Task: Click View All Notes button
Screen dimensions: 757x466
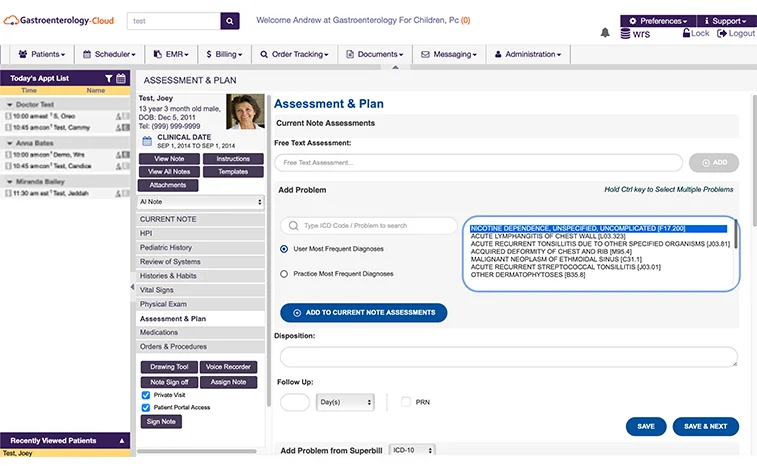Action: 169,171
